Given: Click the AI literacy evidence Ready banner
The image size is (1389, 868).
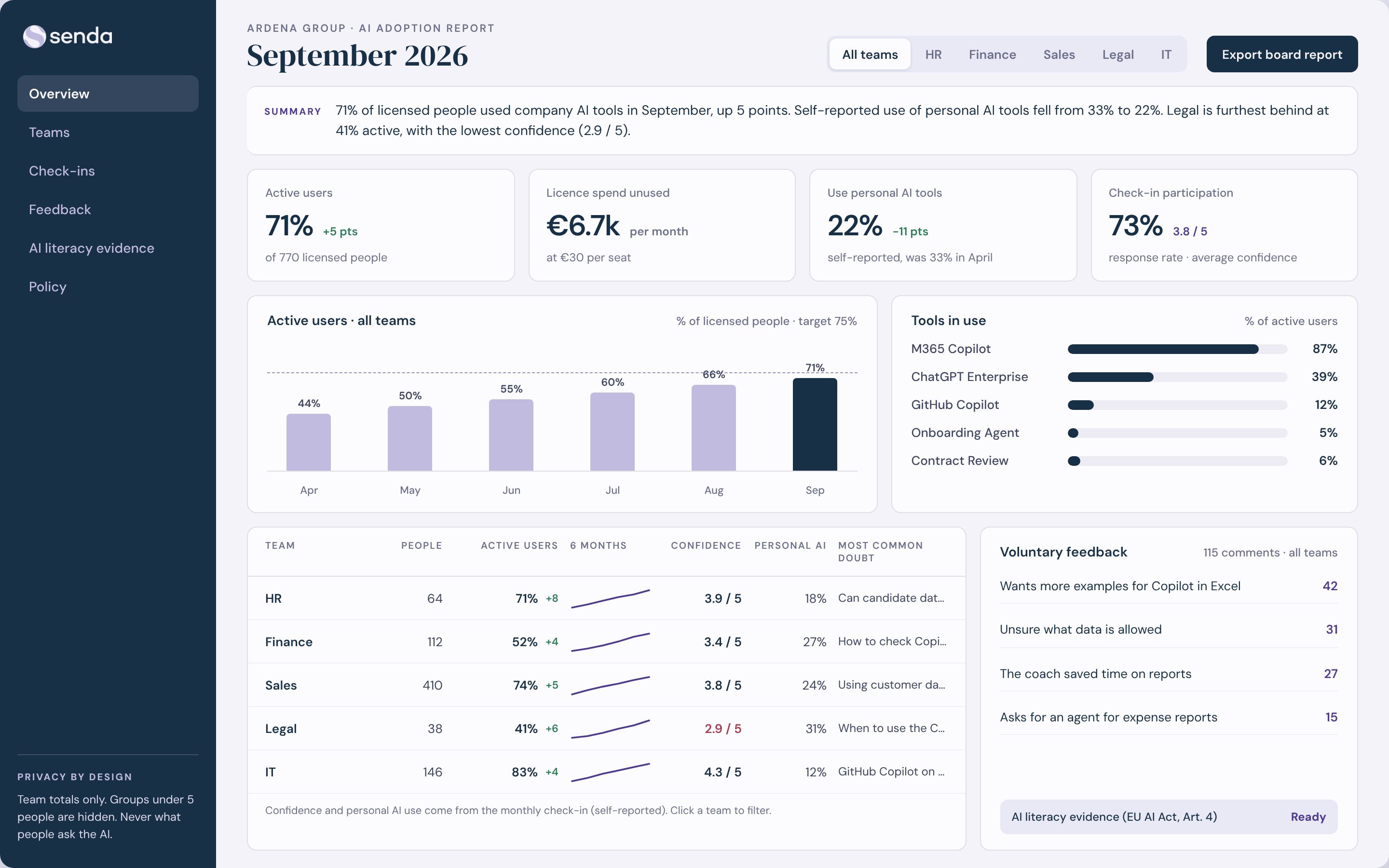Looking at the screenshot, I should click(1169, 817).
